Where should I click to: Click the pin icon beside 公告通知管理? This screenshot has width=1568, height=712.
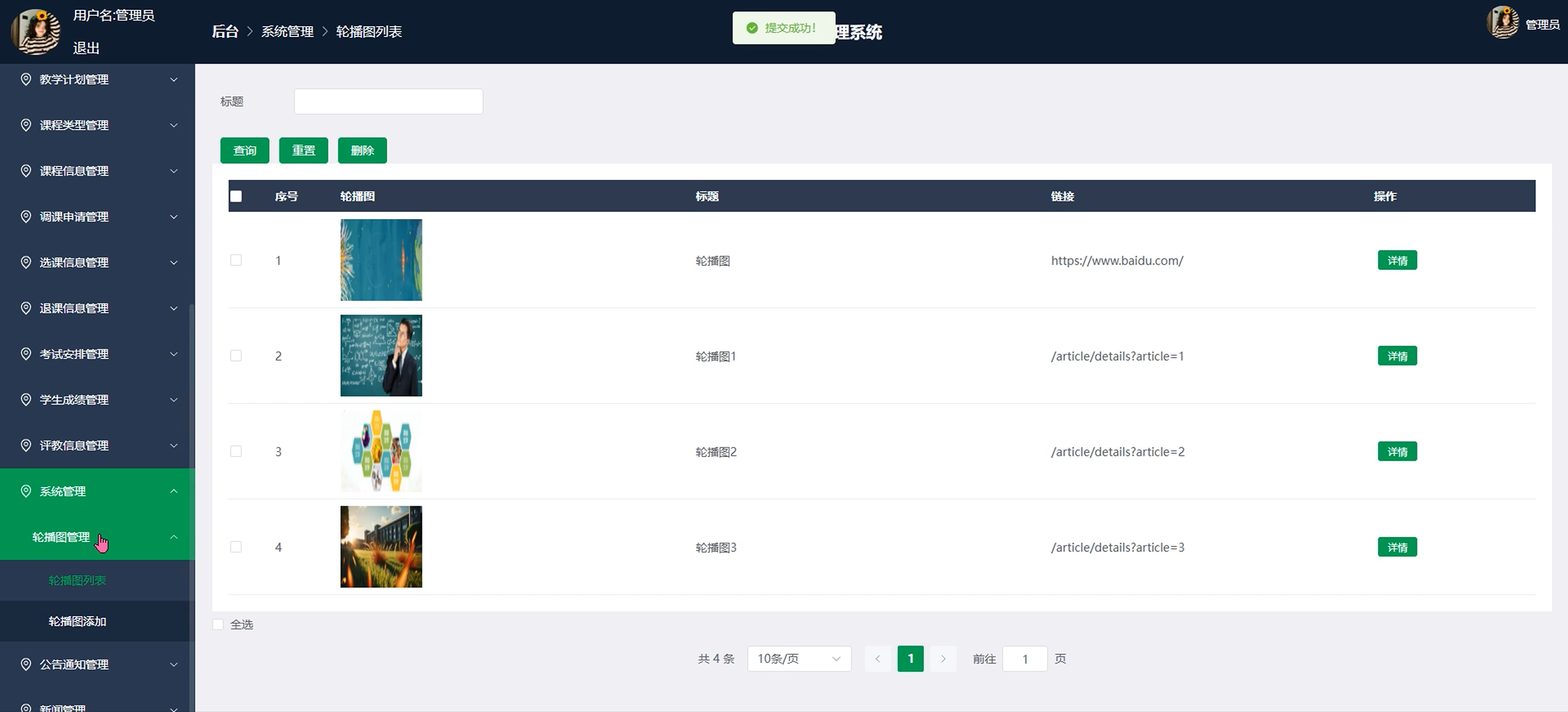(26, 664)
